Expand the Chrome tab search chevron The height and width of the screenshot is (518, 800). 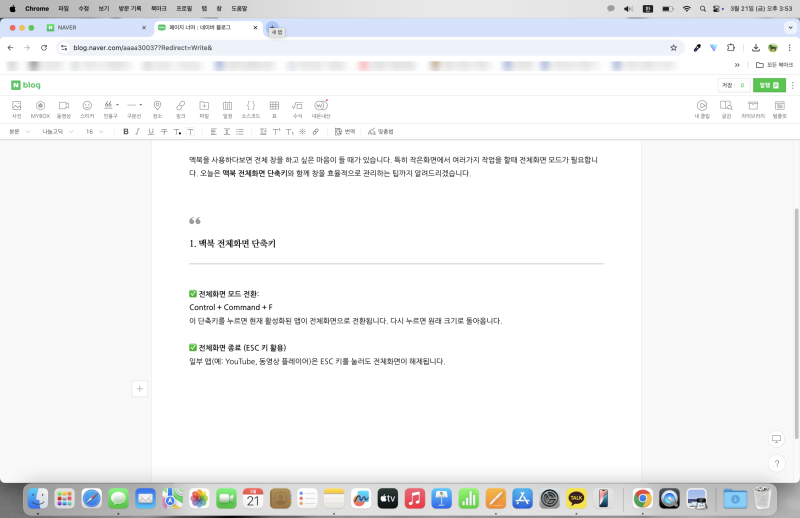790,28
